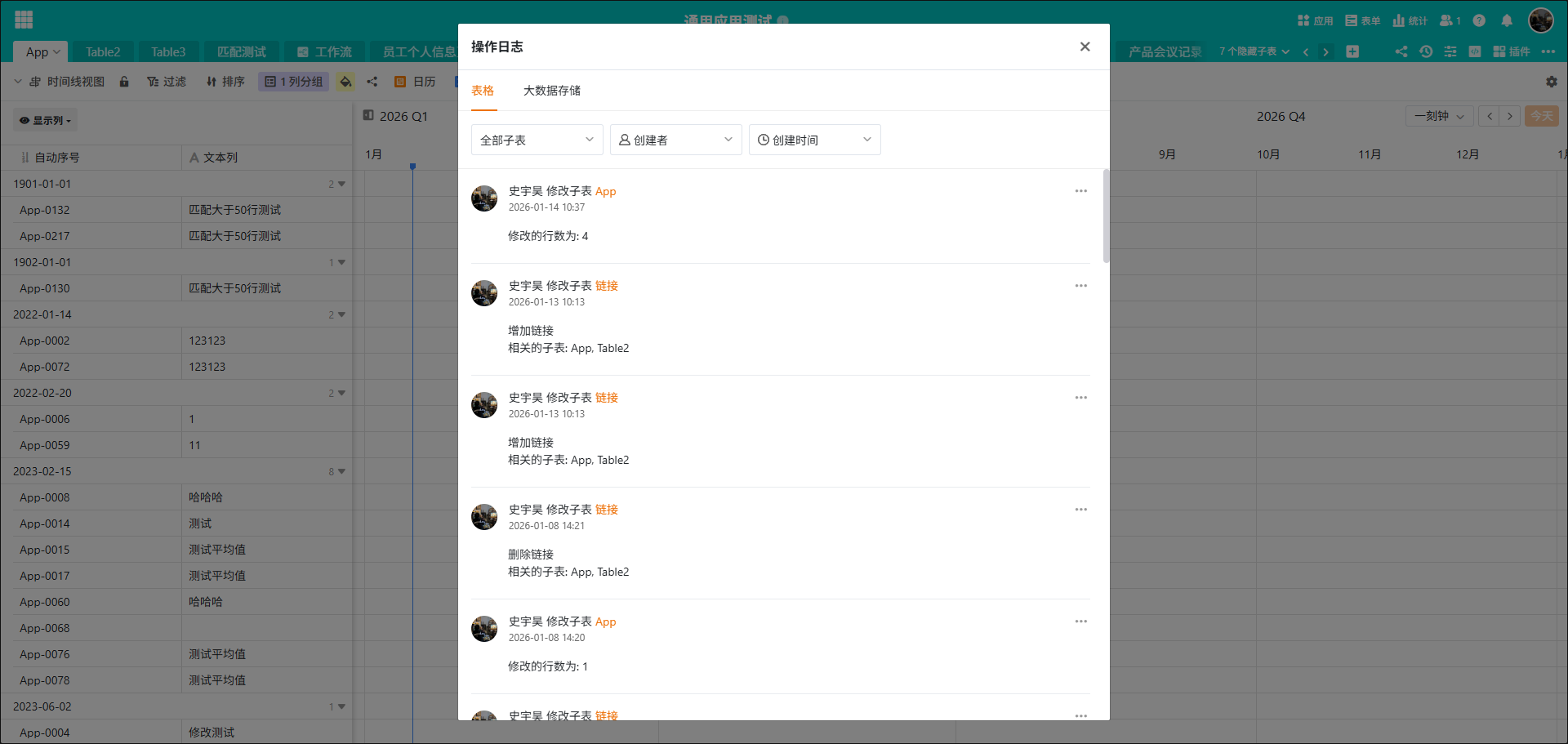This screenshot has height=744, width=1568.
Task: Click the add new subtable plus icon
Action: 1352,51
